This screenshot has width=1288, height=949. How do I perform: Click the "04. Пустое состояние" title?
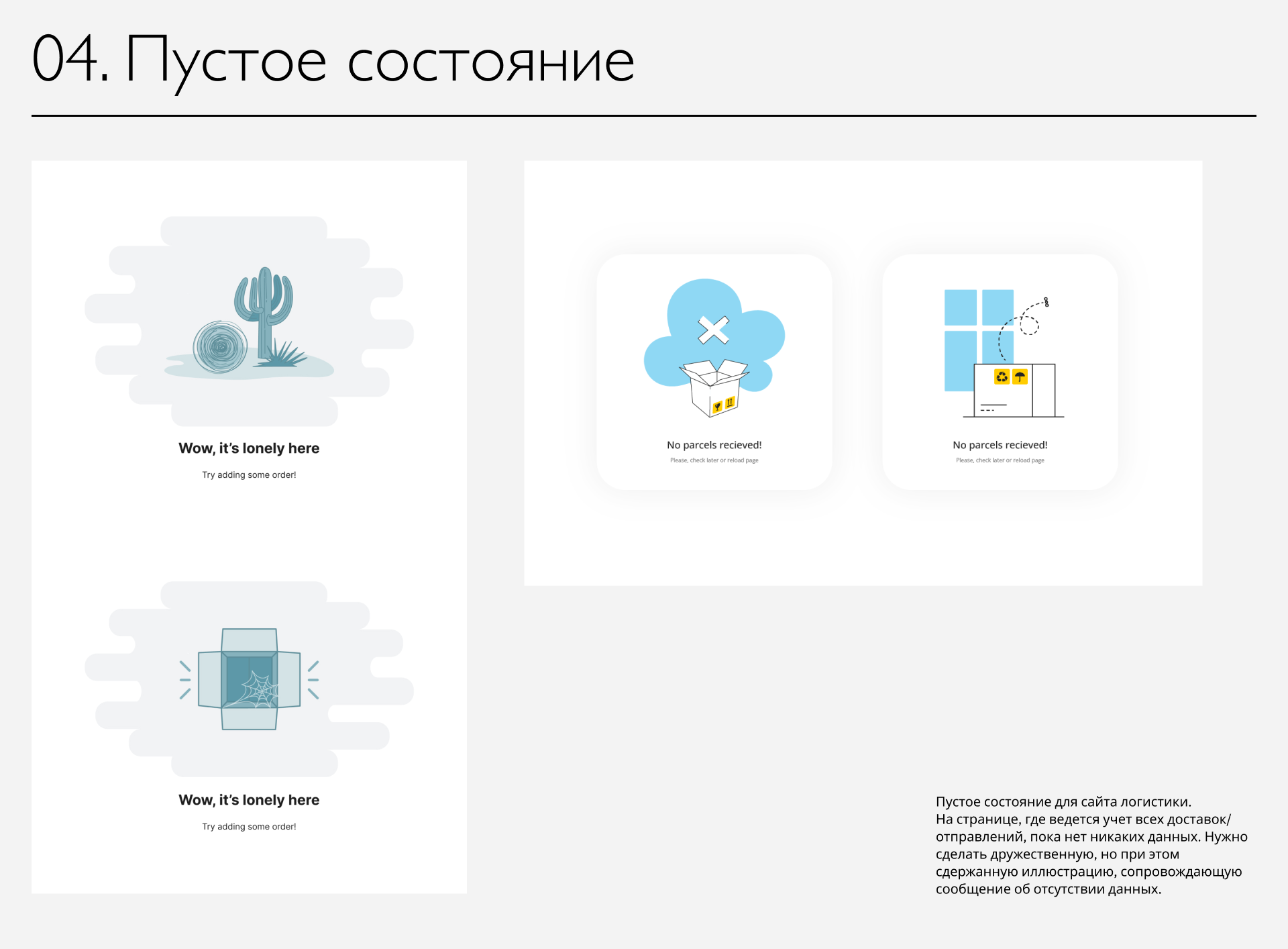(333, 60)
